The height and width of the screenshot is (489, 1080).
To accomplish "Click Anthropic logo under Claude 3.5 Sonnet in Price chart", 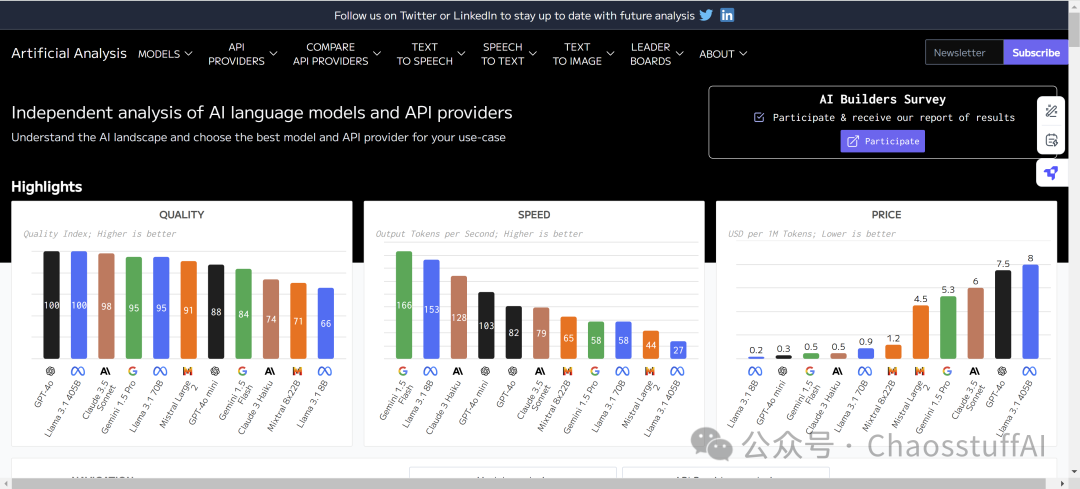I will coord(975,370).
